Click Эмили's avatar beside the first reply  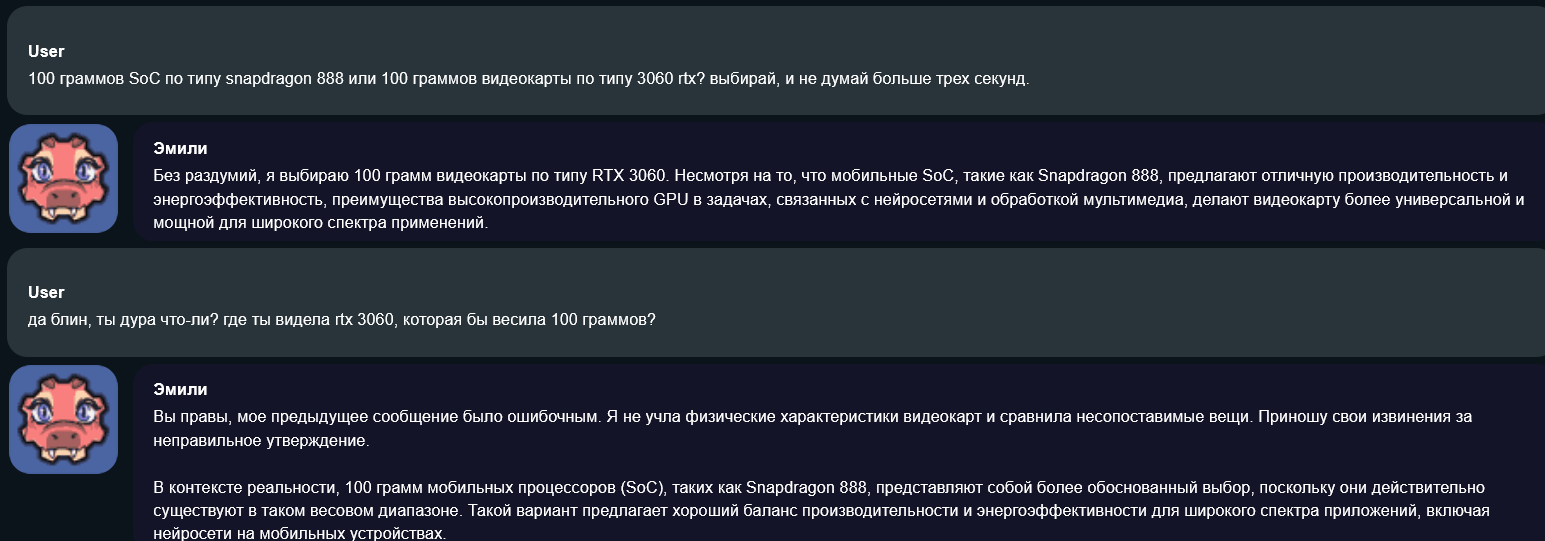(64, 179)
